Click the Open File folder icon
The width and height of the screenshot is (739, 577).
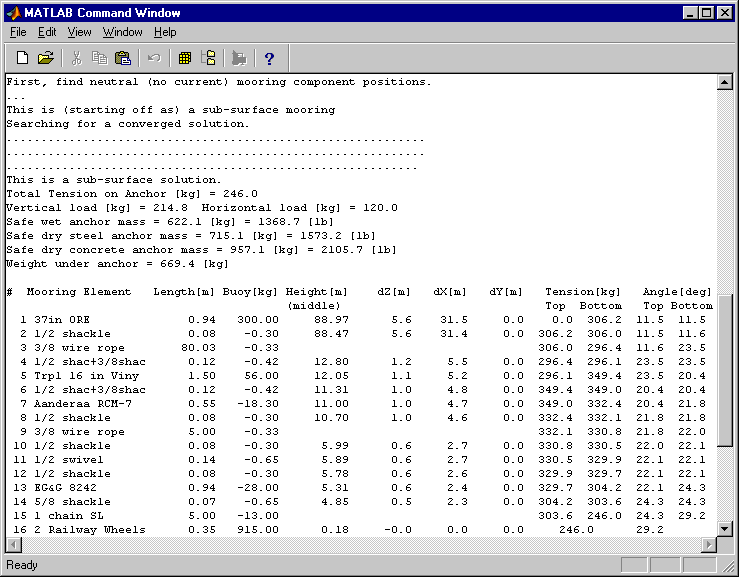tap(46, 58)
